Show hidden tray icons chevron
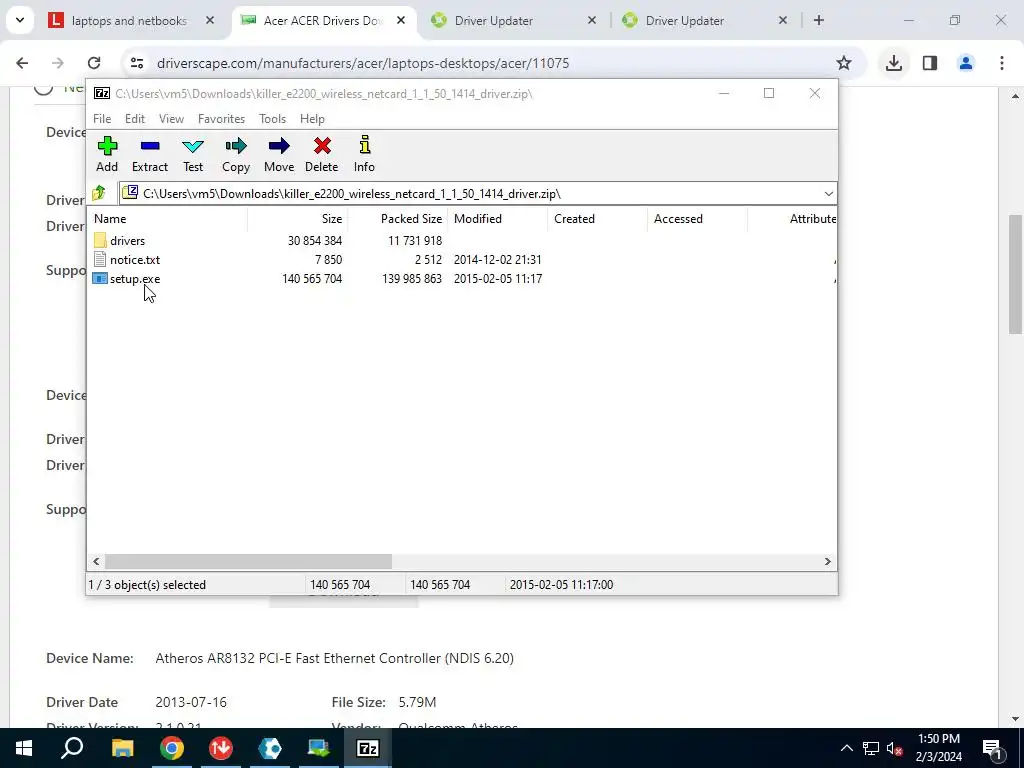 (846, 748)
